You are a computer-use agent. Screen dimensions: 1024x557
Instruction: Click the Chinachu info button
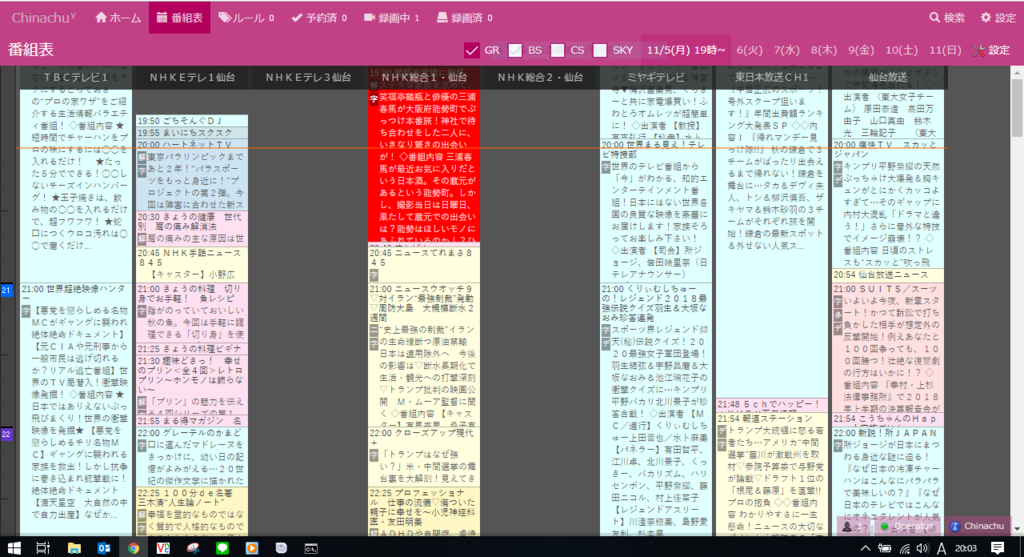coord(978,526)
